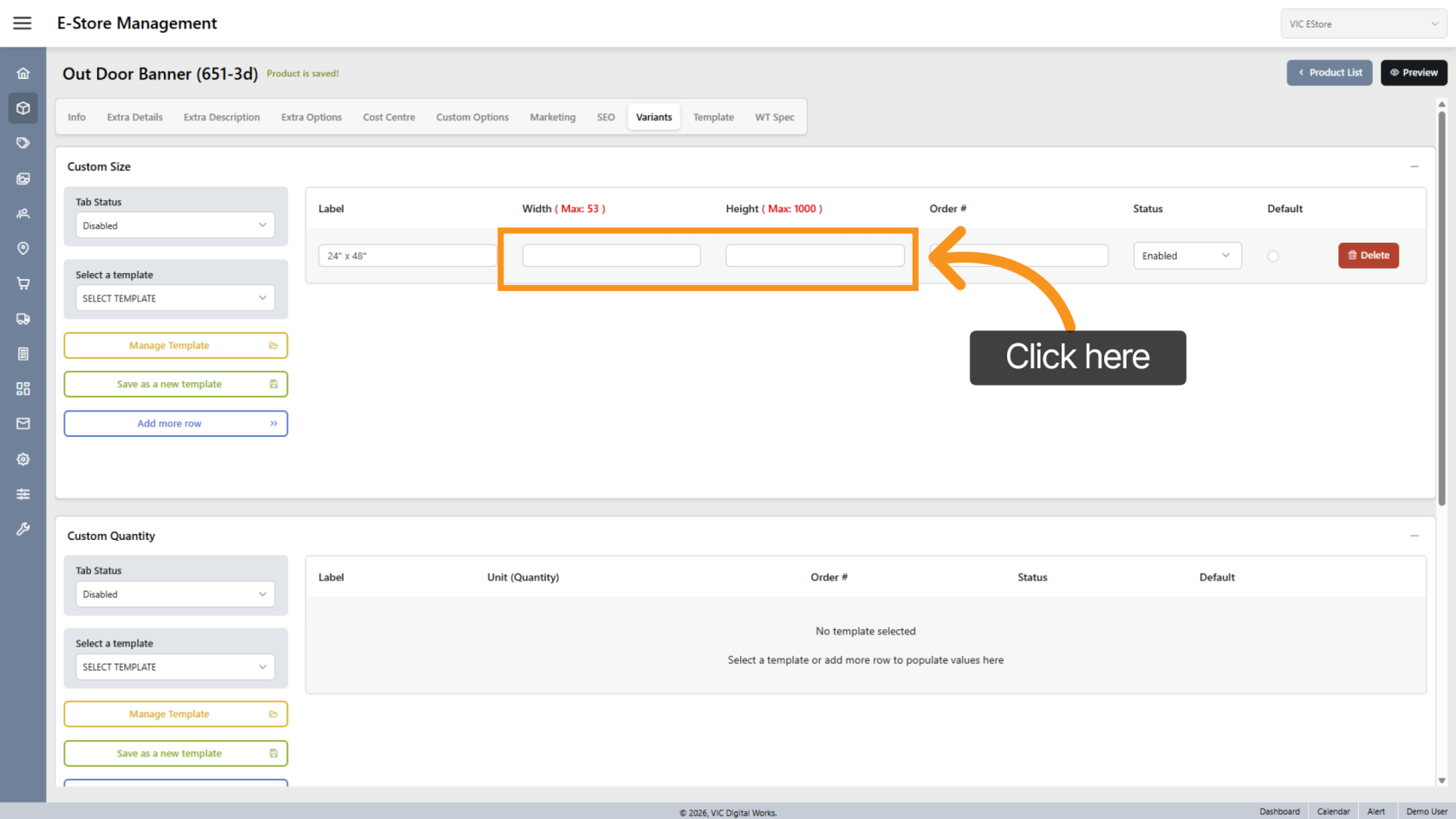Select the Default radio button for 24x48 row

(1272, 257)
